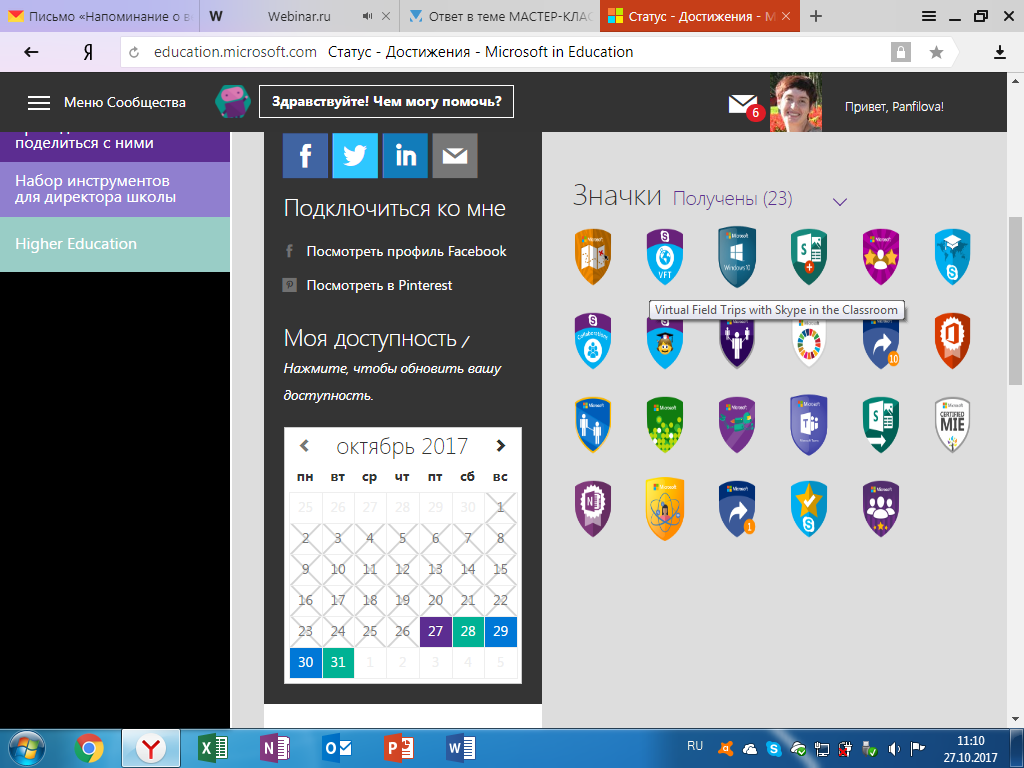This screenshot has width=1024, height=768.
Task: Select October 27 in the calendar
Action: pos(436,632)
